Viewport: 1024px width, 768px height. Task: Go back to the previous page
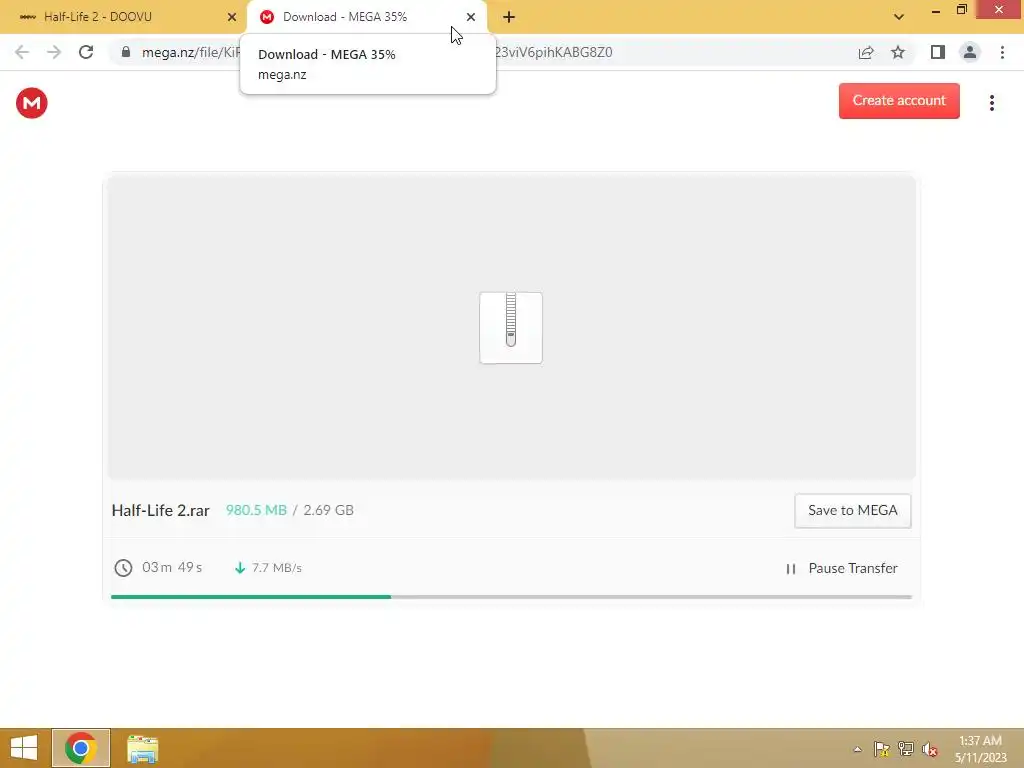coord(22,52)
